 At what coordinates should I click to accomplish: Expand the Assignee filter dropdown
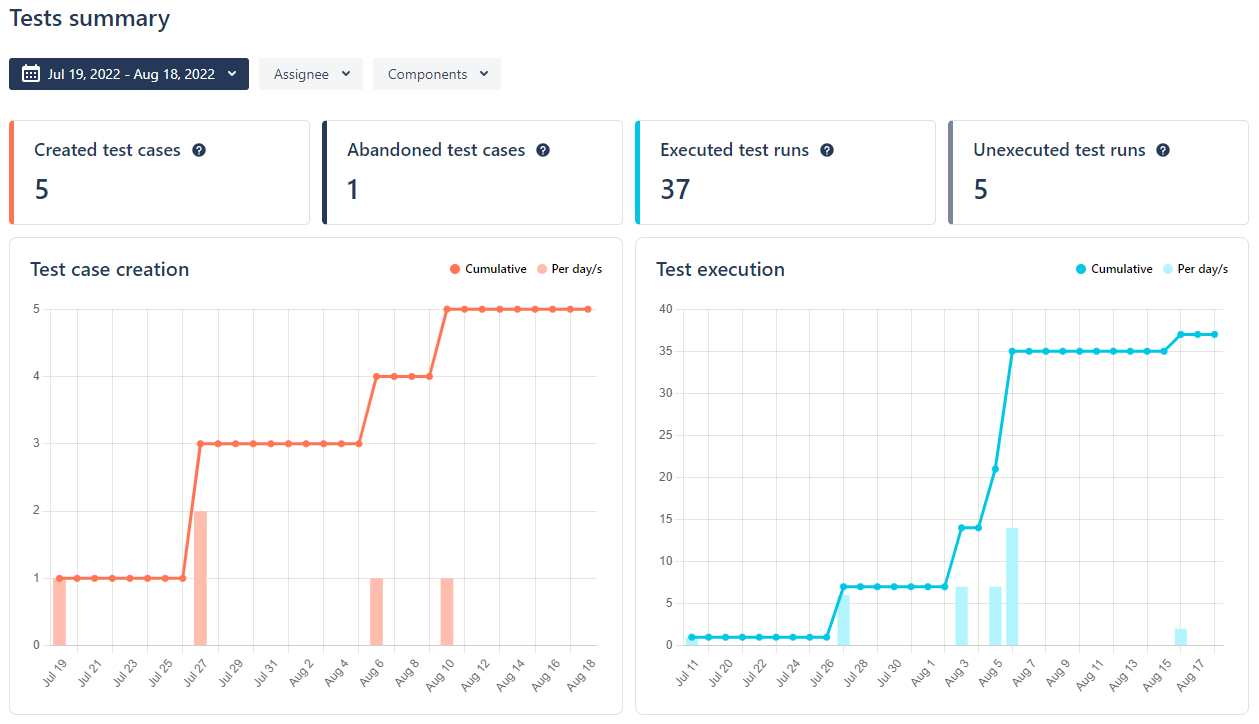311,74
